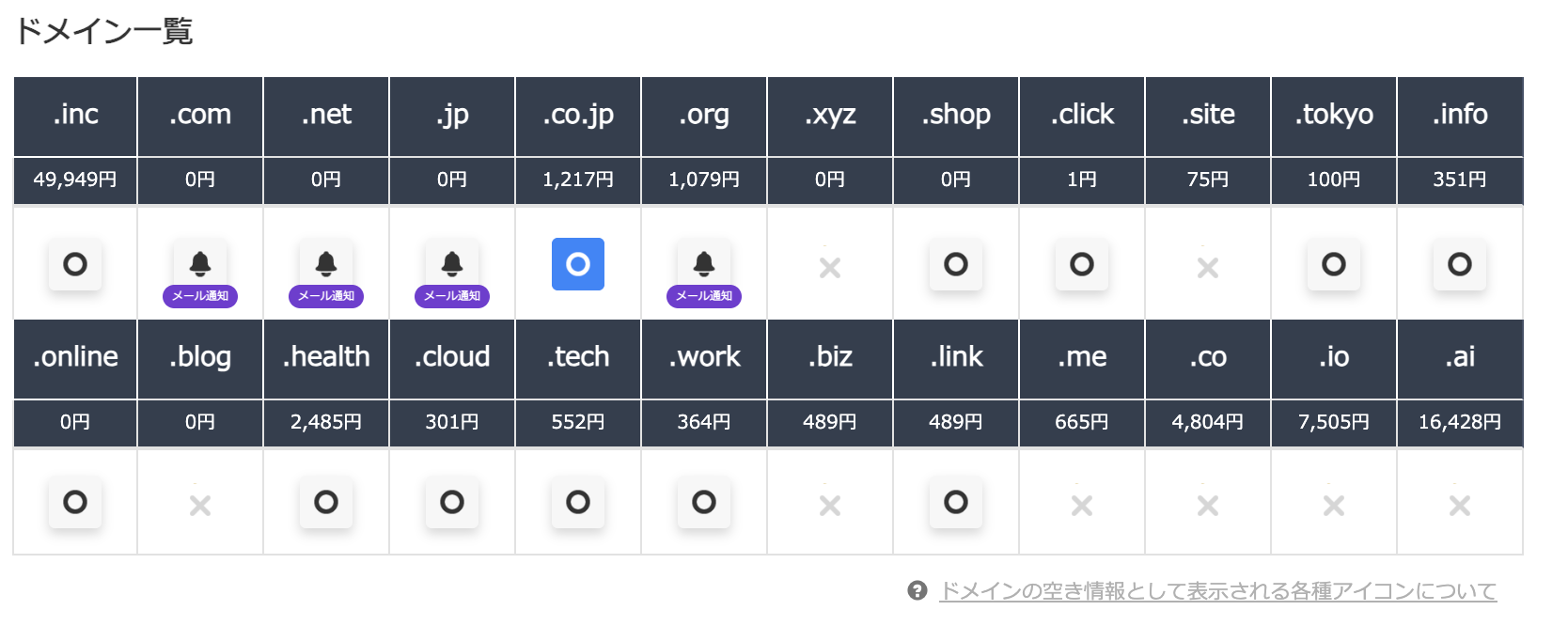Click the unavailable X mark for .xyz
1568x626 pixels.
click(830, 268)
